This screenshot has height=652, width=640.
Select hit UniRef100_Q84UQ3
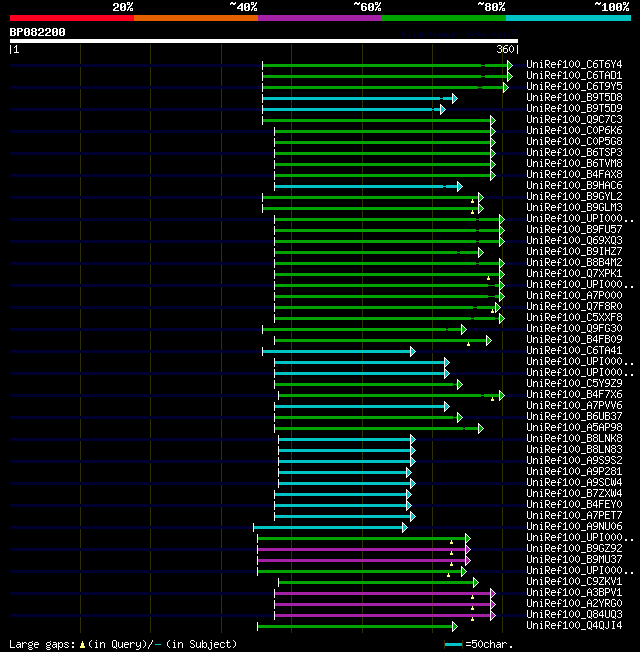[x=574, y=615]
